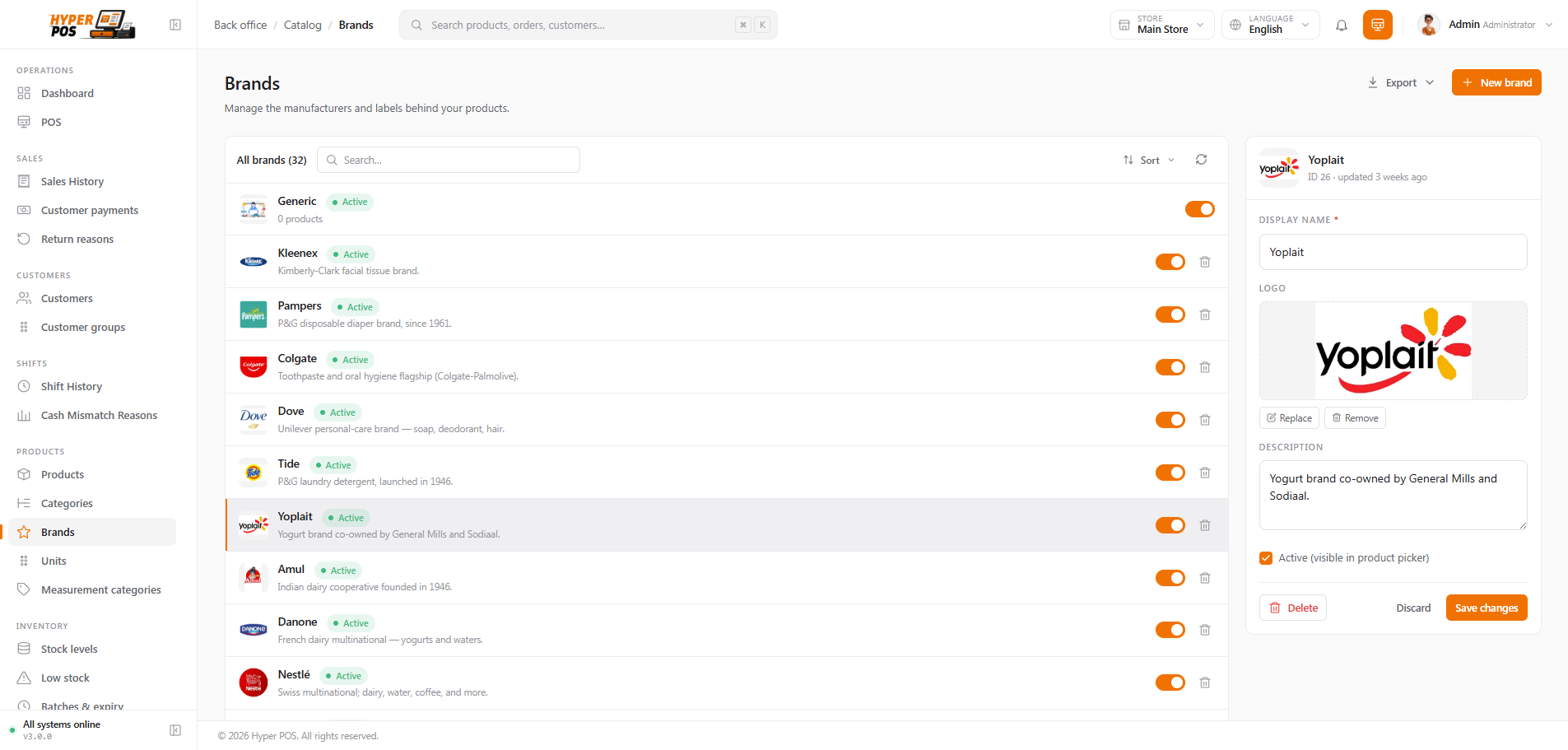Toggle the Yoplait brand active switch

click(1170, 525)
